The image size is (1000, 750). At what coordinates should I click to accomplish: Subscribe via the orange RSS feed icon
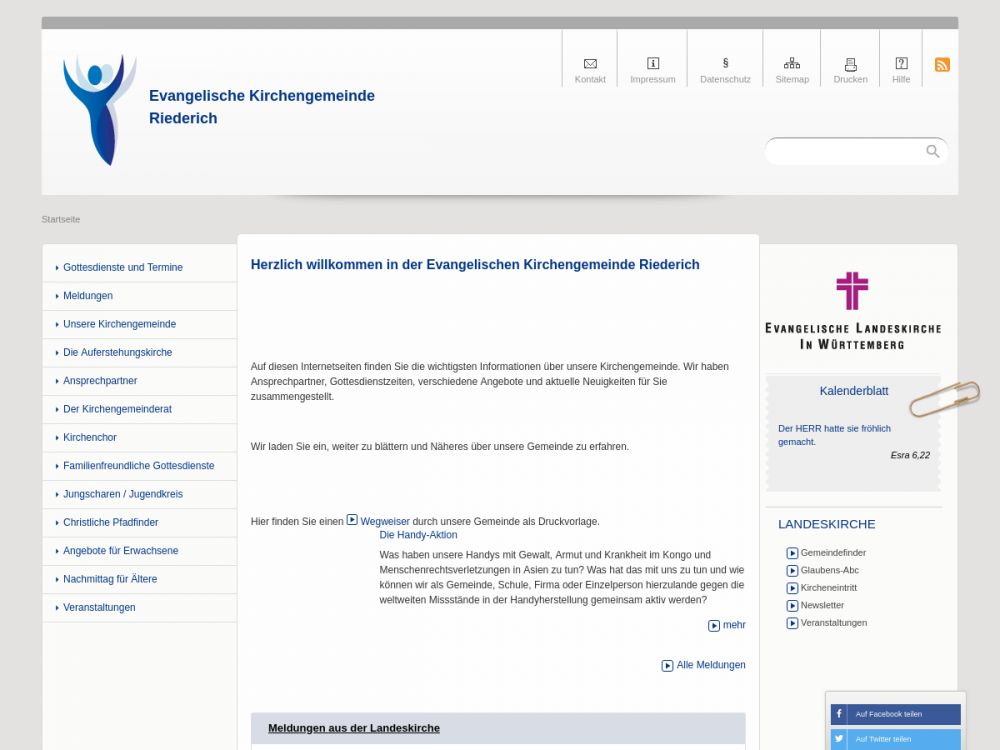click(x=942, y=65)
